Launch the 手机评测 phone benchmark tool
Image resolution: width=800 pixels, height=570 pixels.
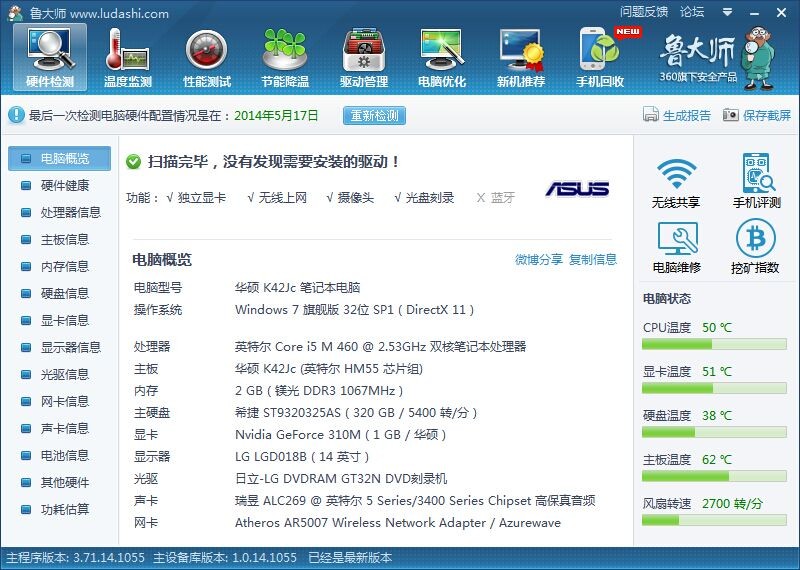[757, 182]
